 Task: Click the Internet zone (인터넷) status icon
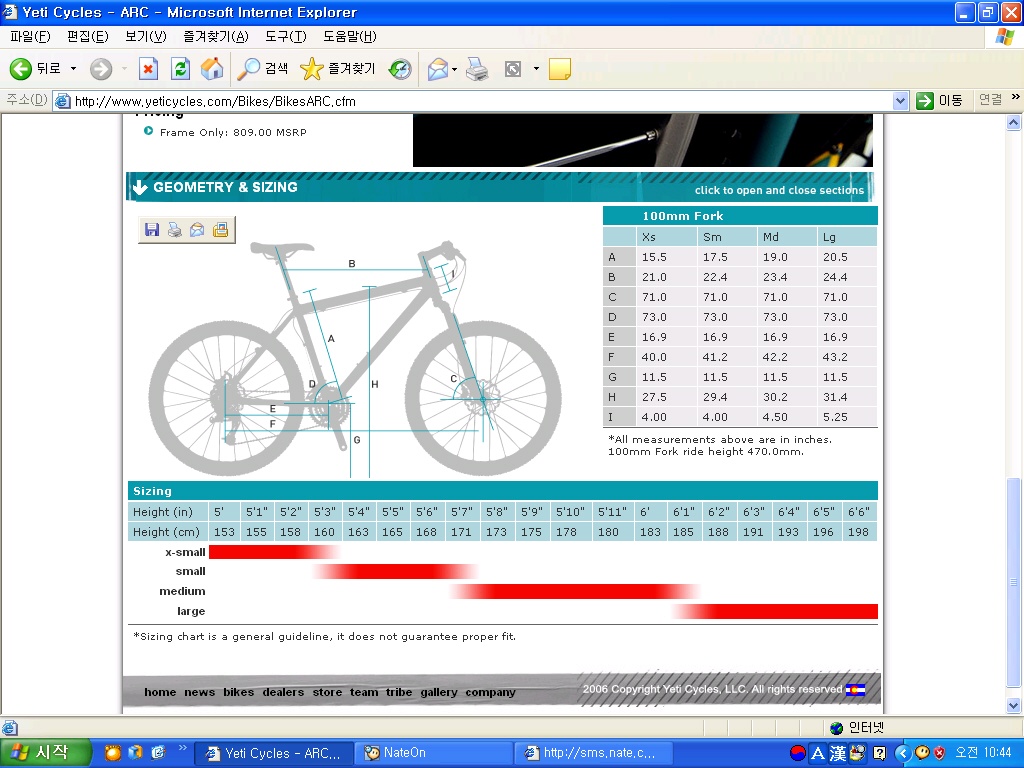point(837,728)
